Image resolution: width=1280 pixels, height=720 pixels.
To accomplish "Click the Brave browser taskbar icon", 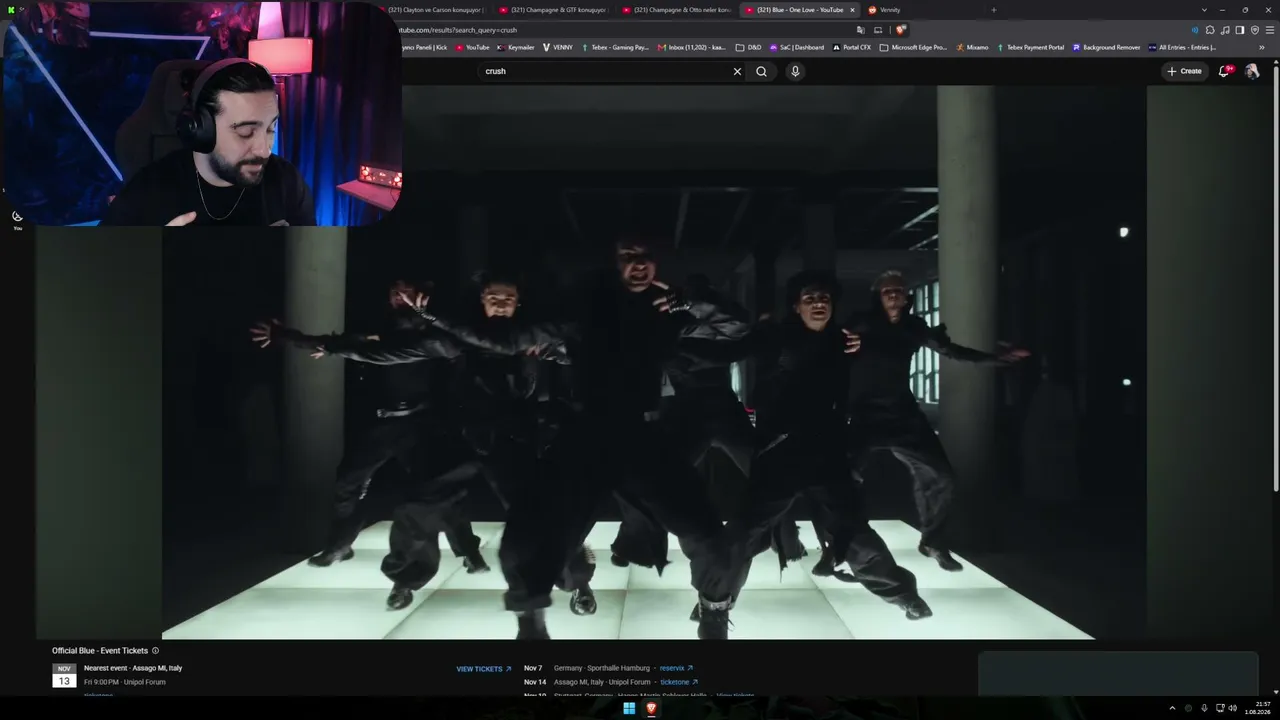I will pyautogui.click(x=651, y=708).
